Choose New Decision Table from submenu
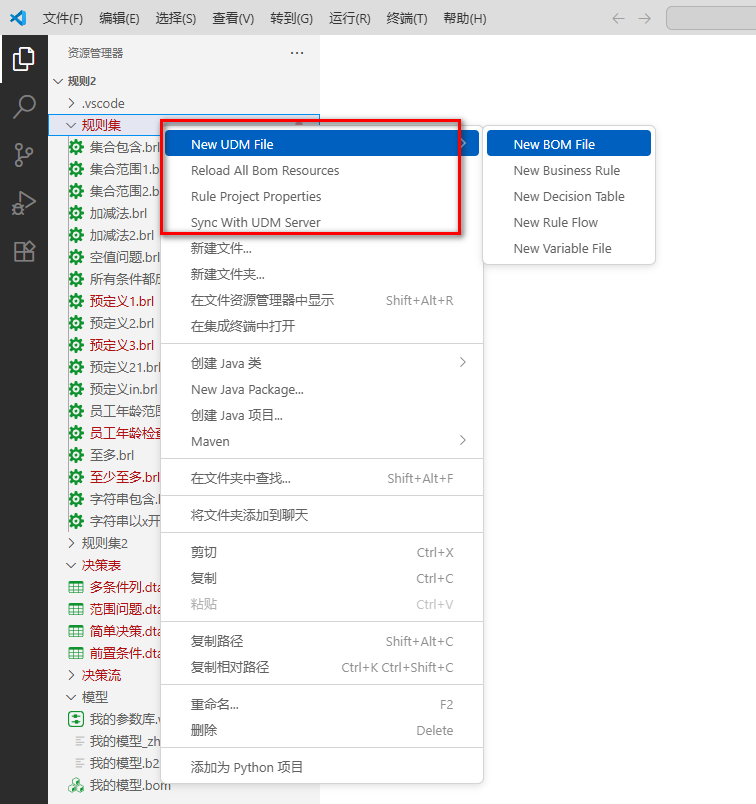Viewport: 756px width, 804px height. click(x=568, y=197)
